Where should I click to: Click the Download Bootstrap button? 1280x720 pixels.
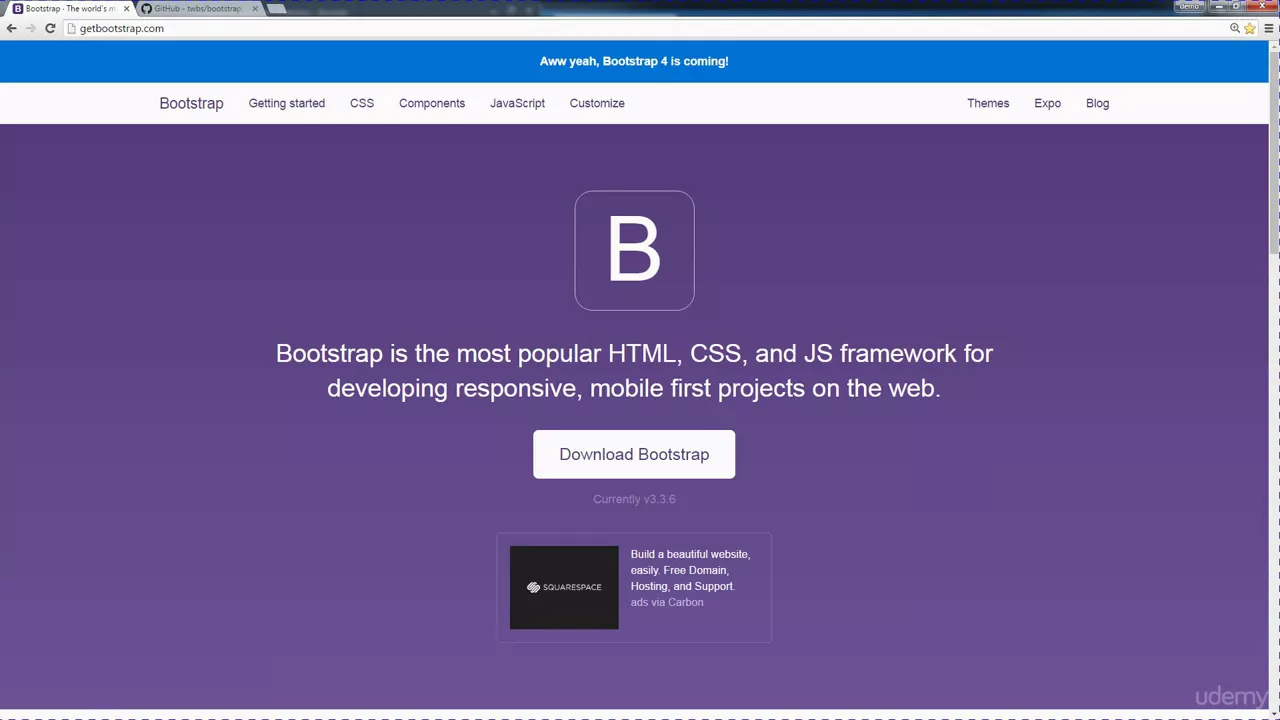(x=634, y=454)
